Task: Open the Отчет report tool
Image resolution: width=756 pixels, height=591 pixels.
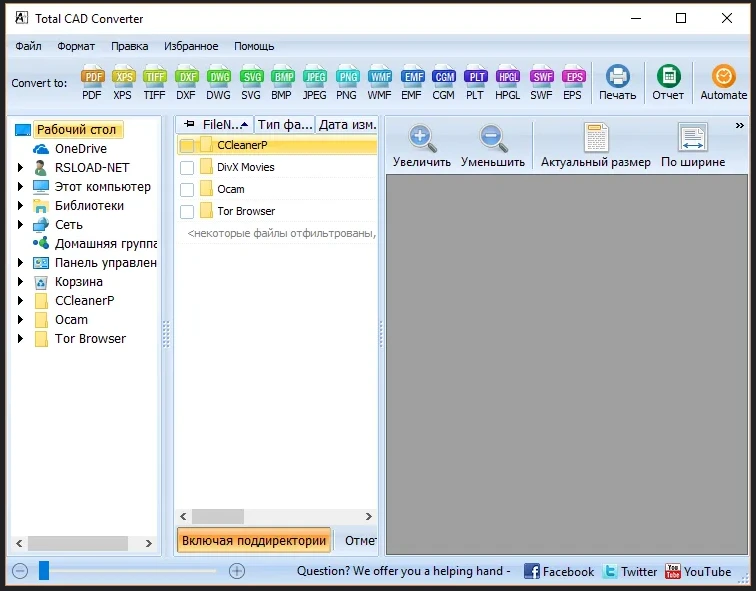Action: [x=668, y=82]
